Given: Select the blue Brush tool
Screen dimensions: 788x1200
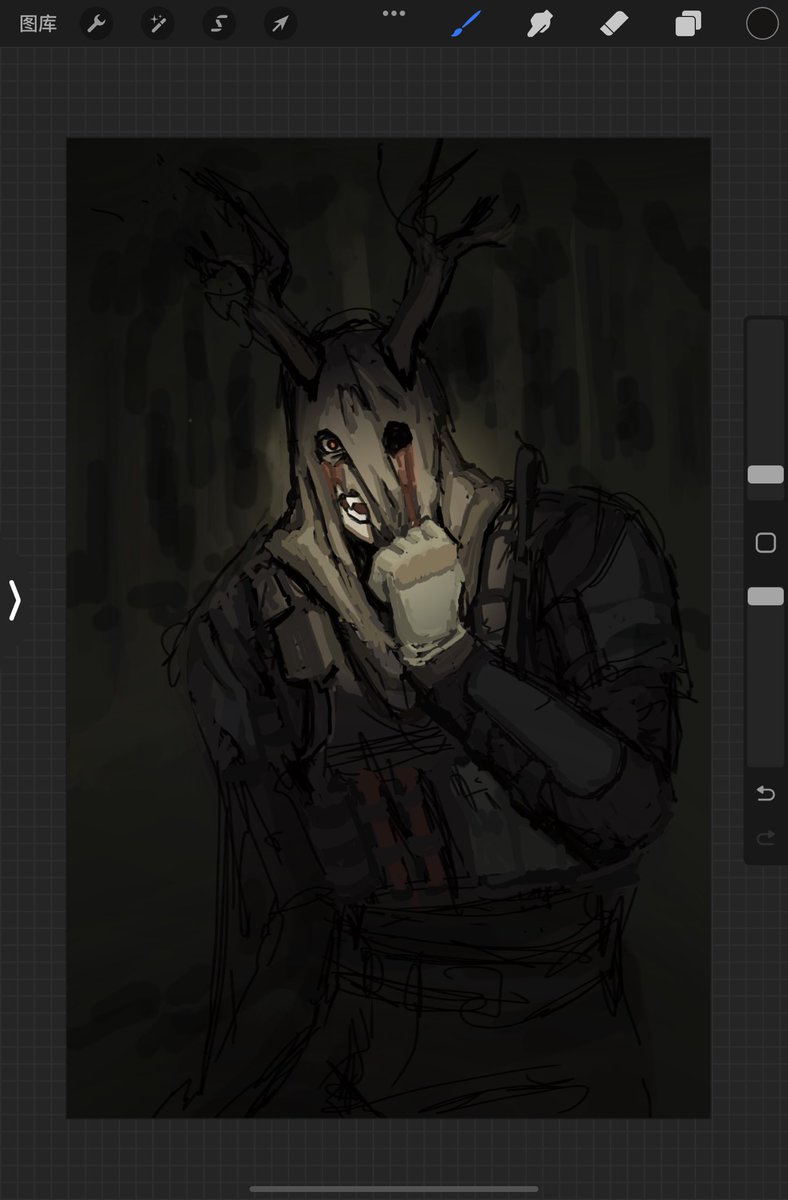Looking at the screenshot, I should (x=466, y=24).
